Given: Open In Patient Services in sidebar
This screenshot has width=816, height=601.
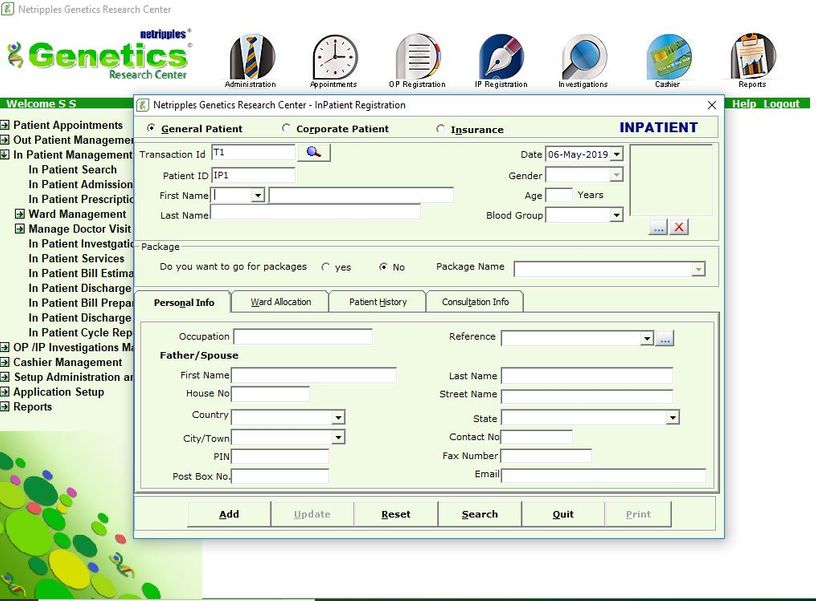Looking at the screenshot, I should point(76,259).
